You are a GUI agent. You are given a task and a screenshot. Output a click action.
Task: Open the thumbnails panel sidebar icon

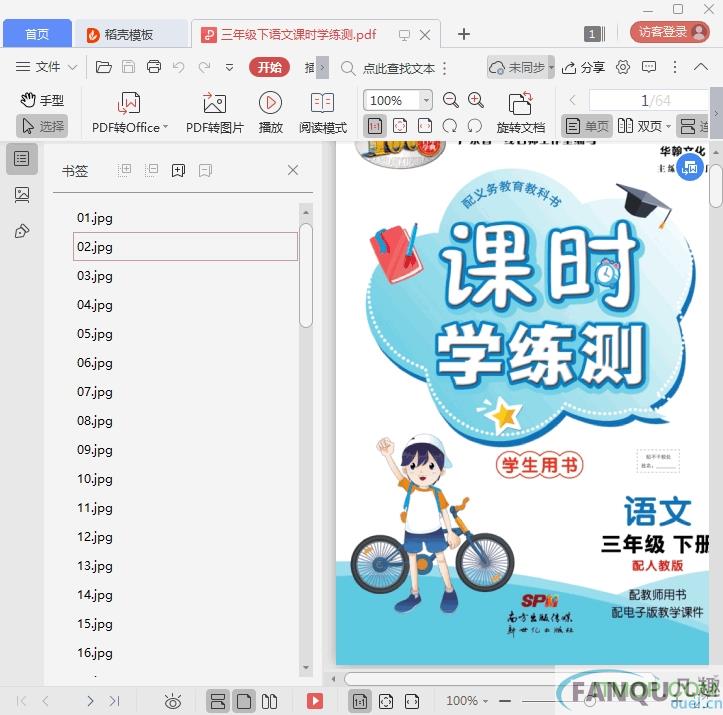(x=22, y=195)
